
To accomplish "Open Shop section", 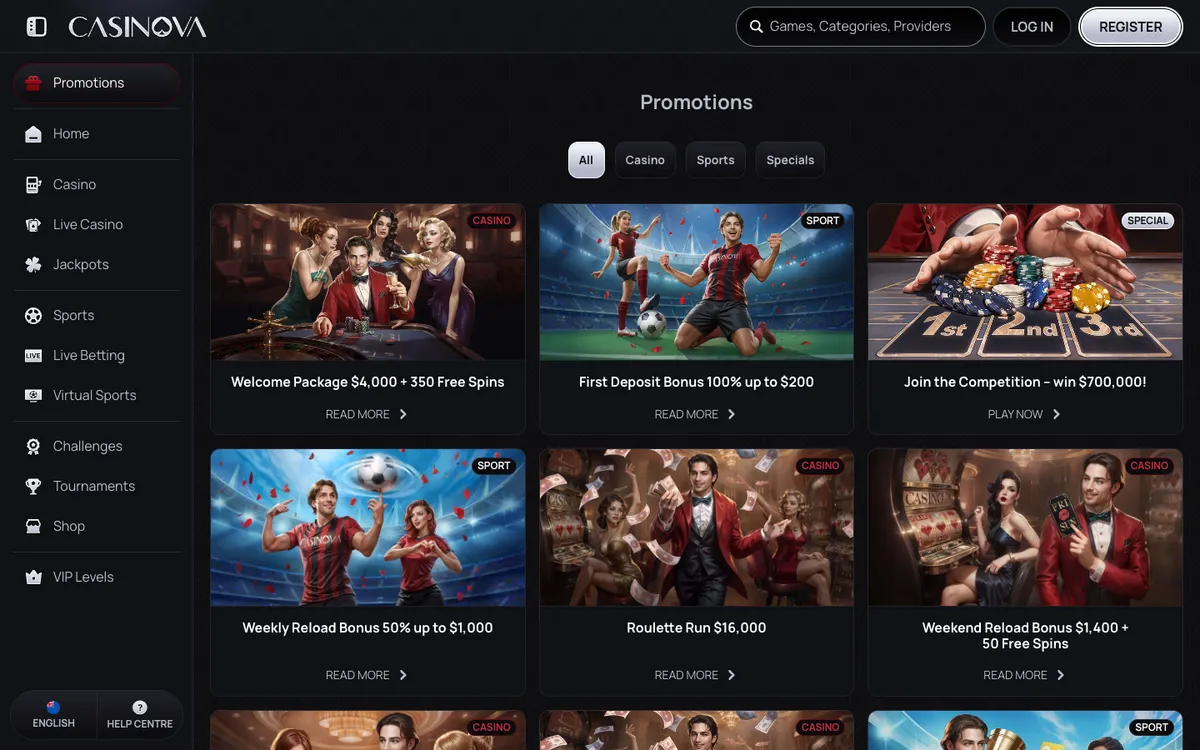I will [97, 527].
